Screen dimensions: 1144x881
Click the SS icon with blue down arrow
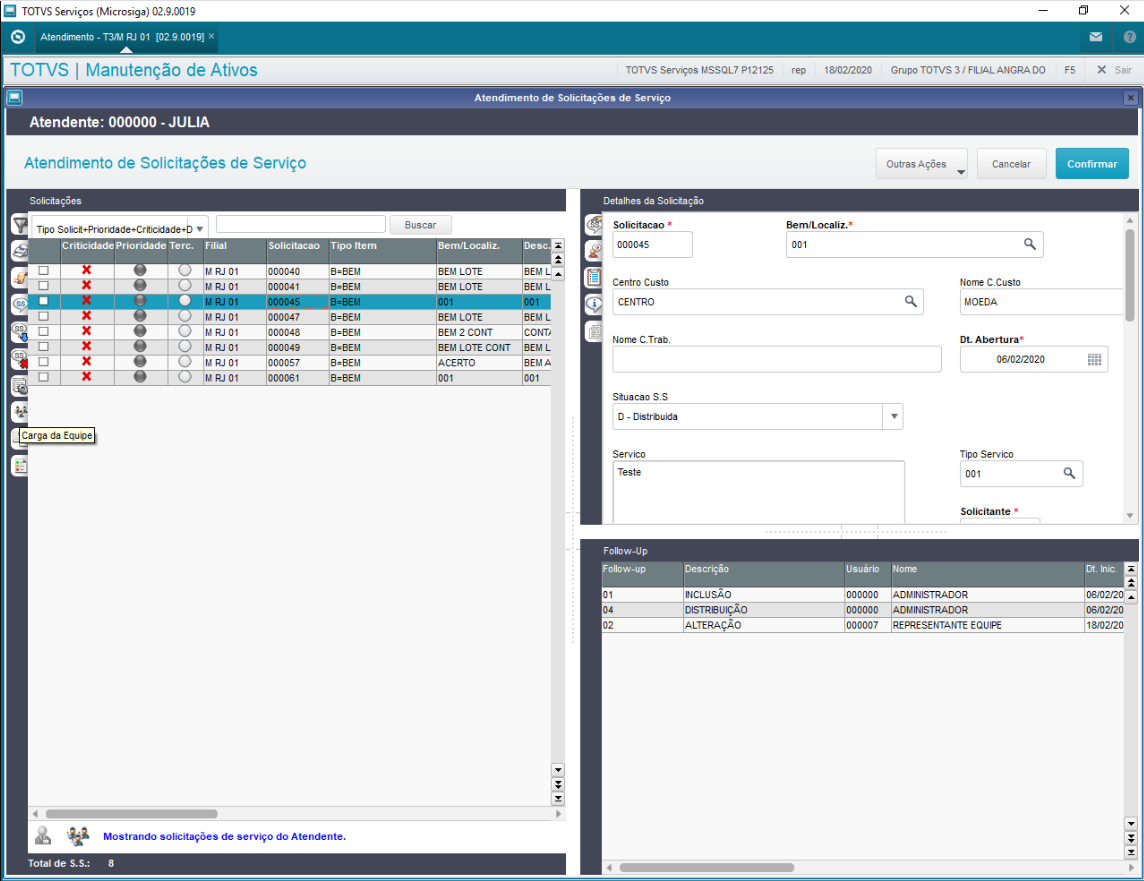tap(20, 333)
